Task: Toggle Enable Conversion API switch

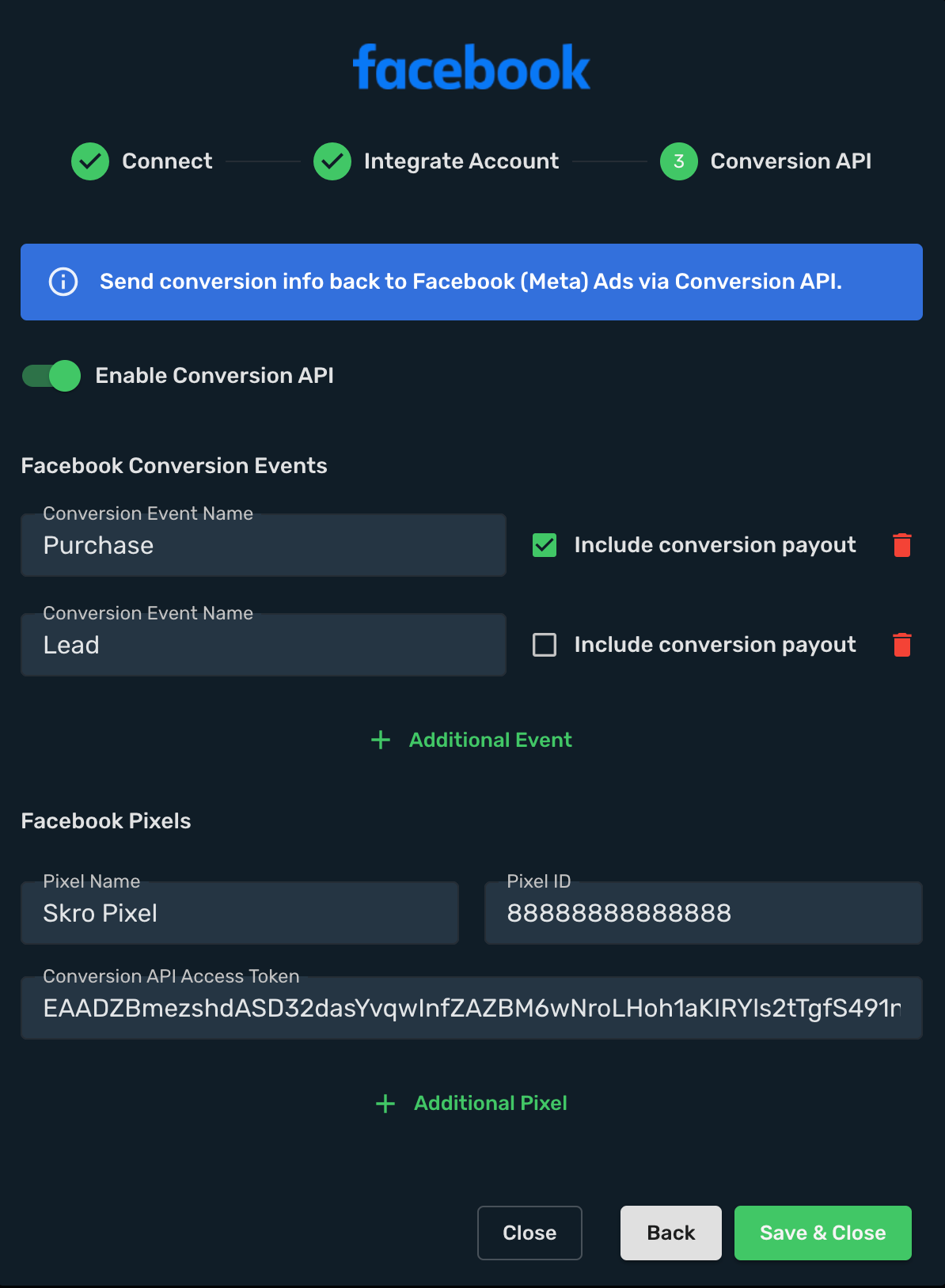Action: [x=51, y=376]
